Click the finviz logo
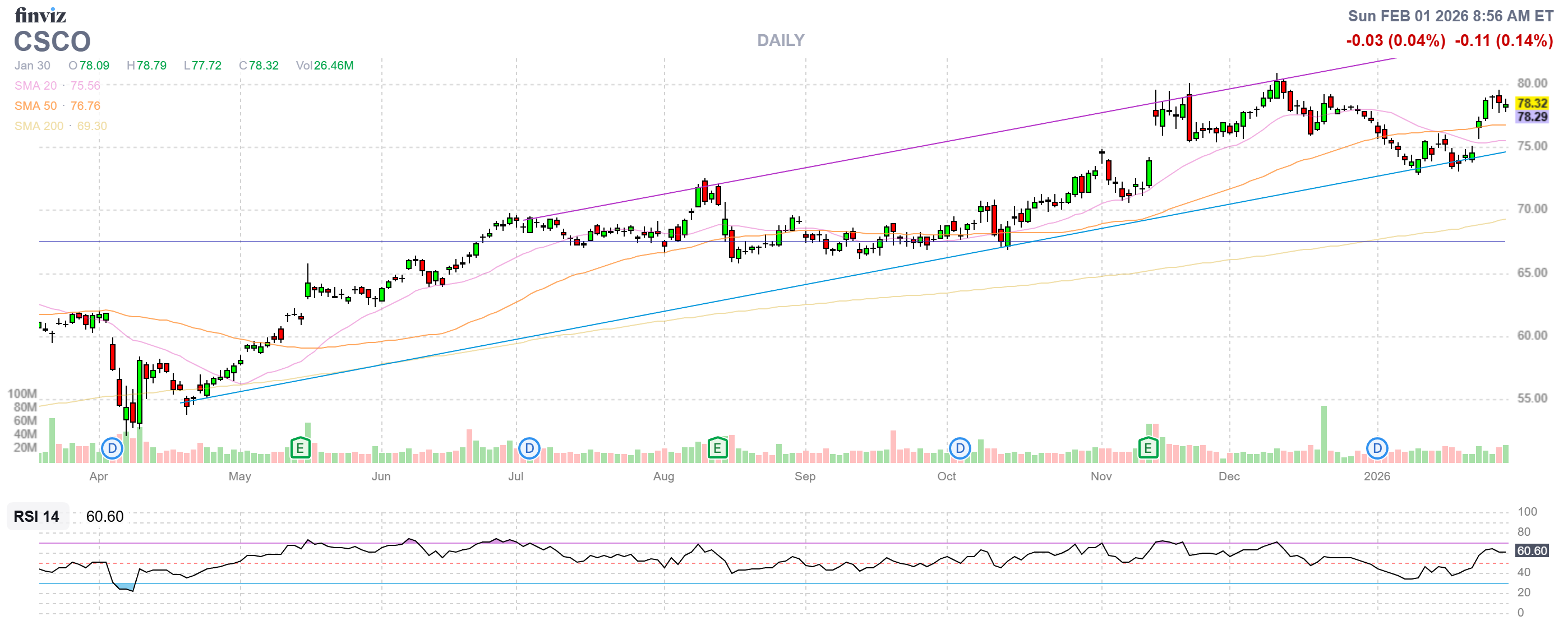Screen dimensions: 1568x630 40,15
